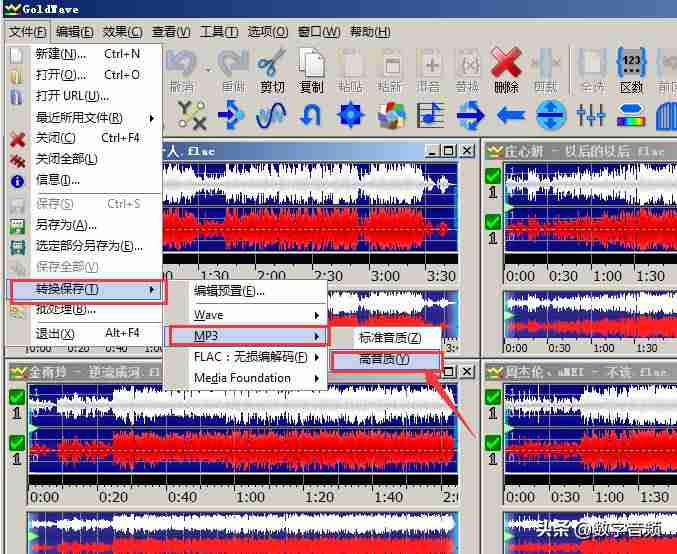The image size is (677, 554).
Task: Click the blue arrow compressor effect icon
Action: pos(231,115)
